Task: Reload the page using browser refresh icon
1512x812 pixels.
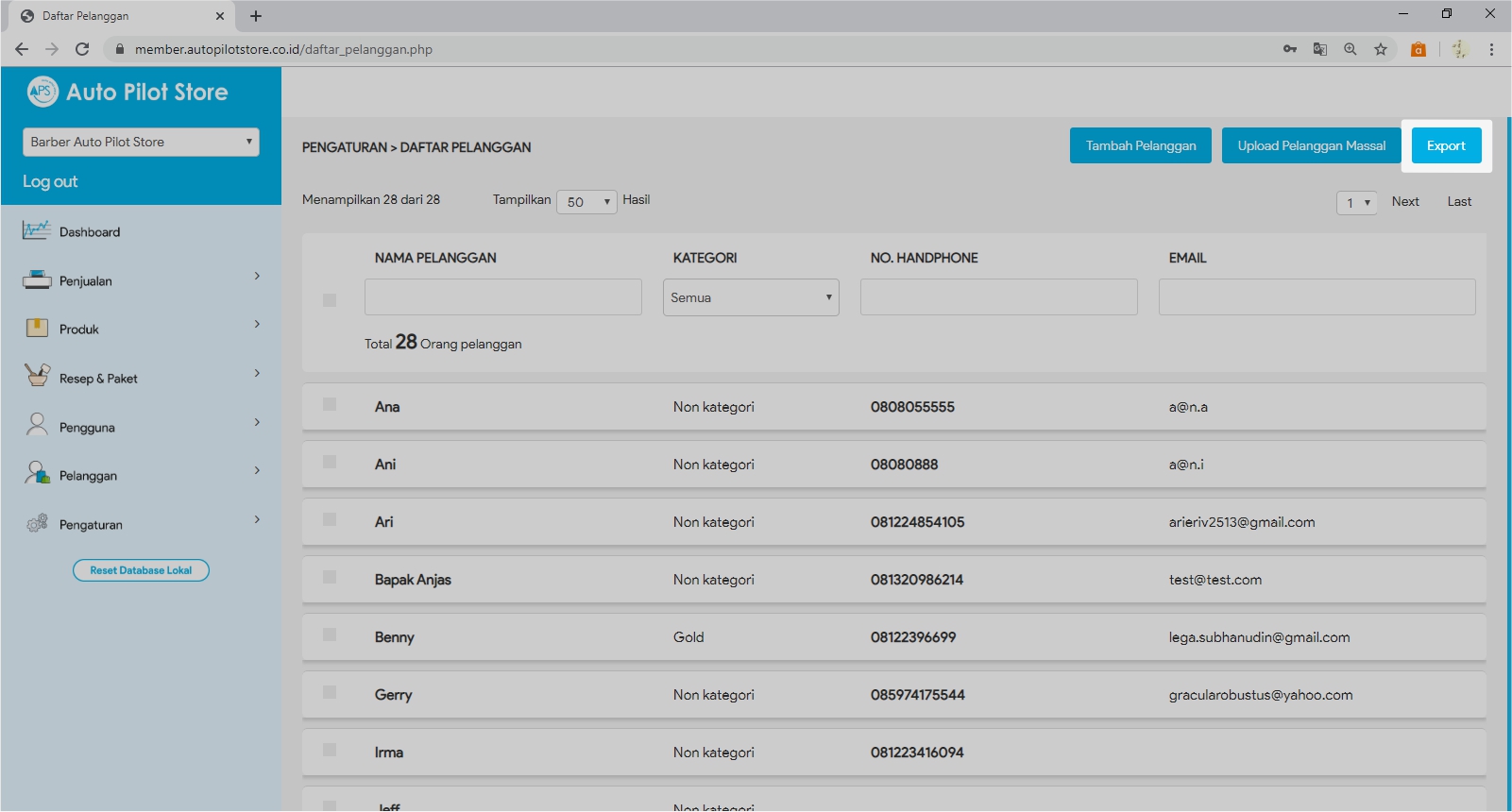Action: click(x=82, y=49)
